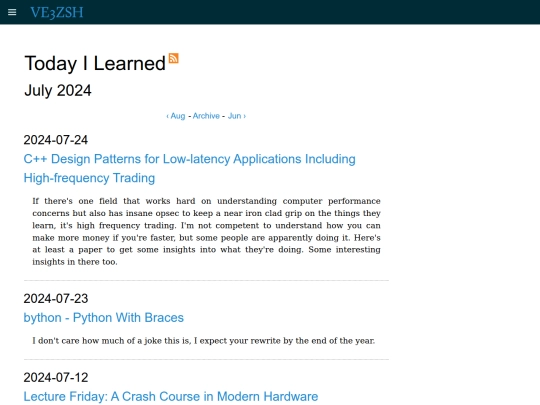The width and height of the screenshot is (540, 405).
Task: Click the left chevron before Aug
Action: coord(167,116)
